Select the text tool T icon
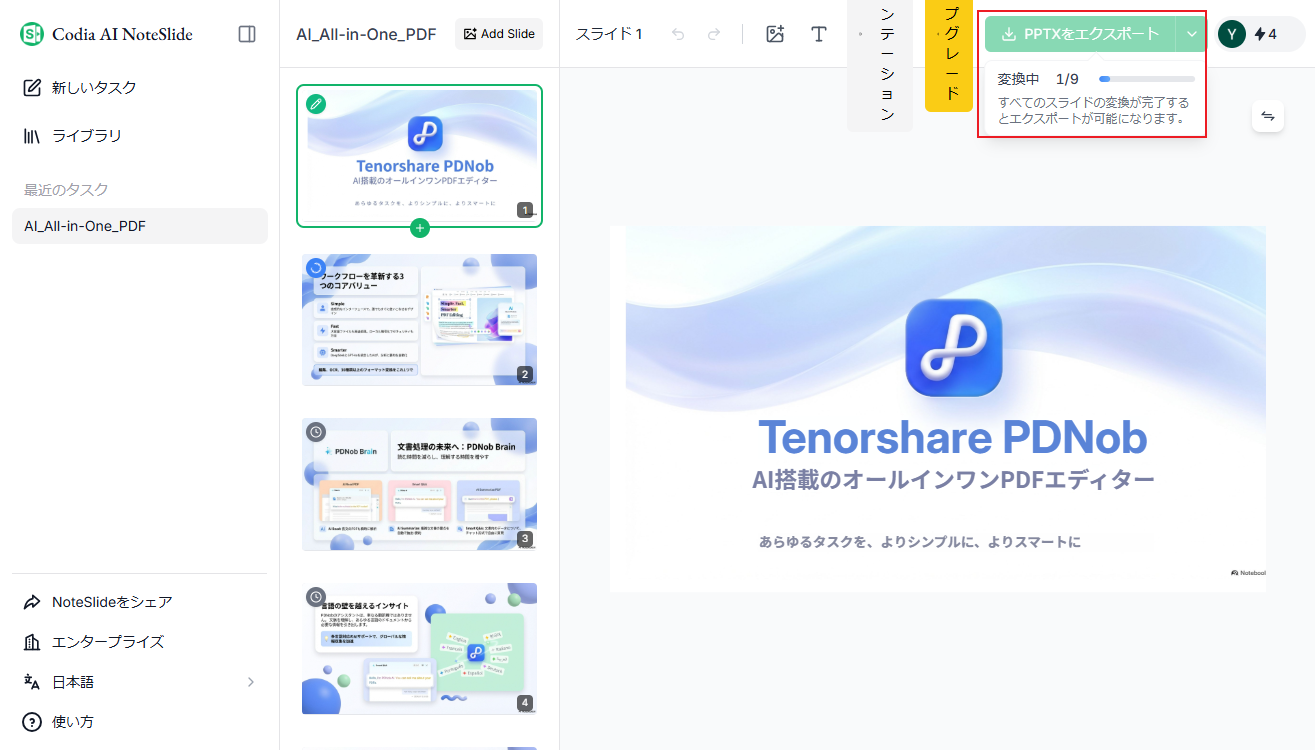The height and width of the screenshot is (750, 1315). click(x=819, y=34)
